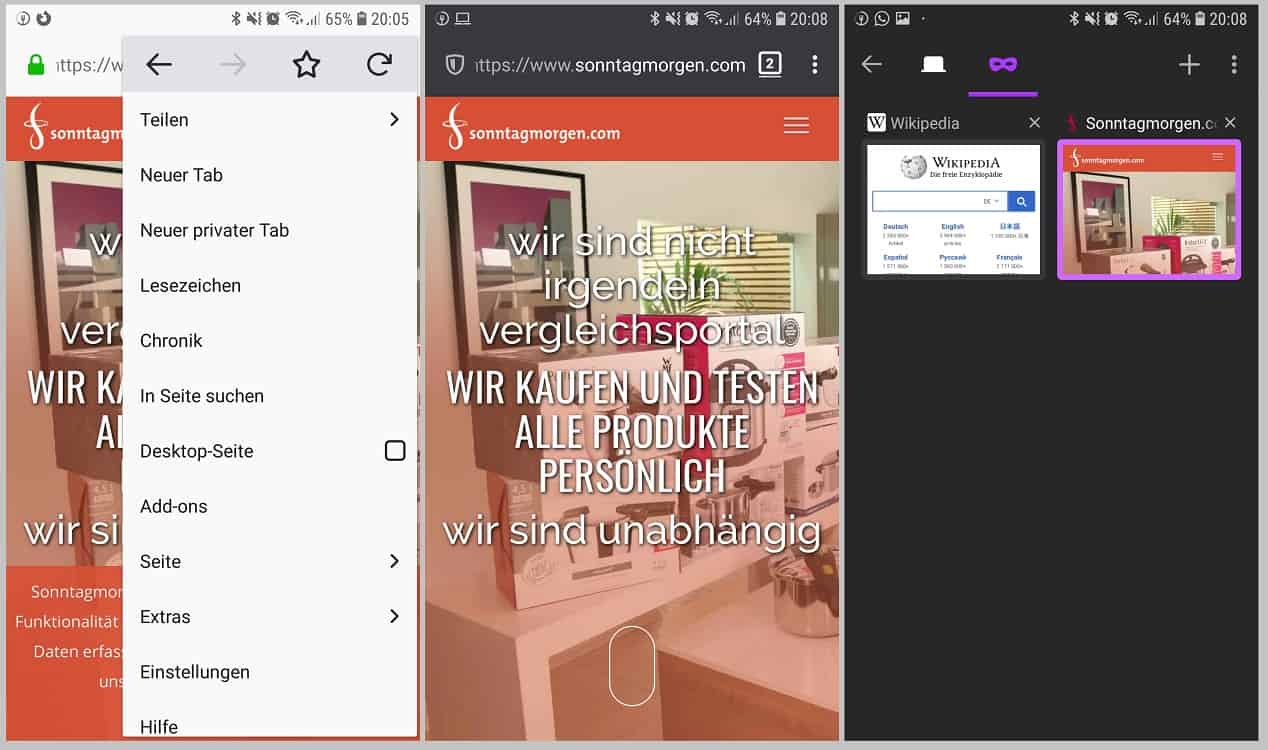The width and height of the screenshot is (1268, 750).
Task: Open the three-dot menu in the tabs overview
Action: (x=1234, y=65)
